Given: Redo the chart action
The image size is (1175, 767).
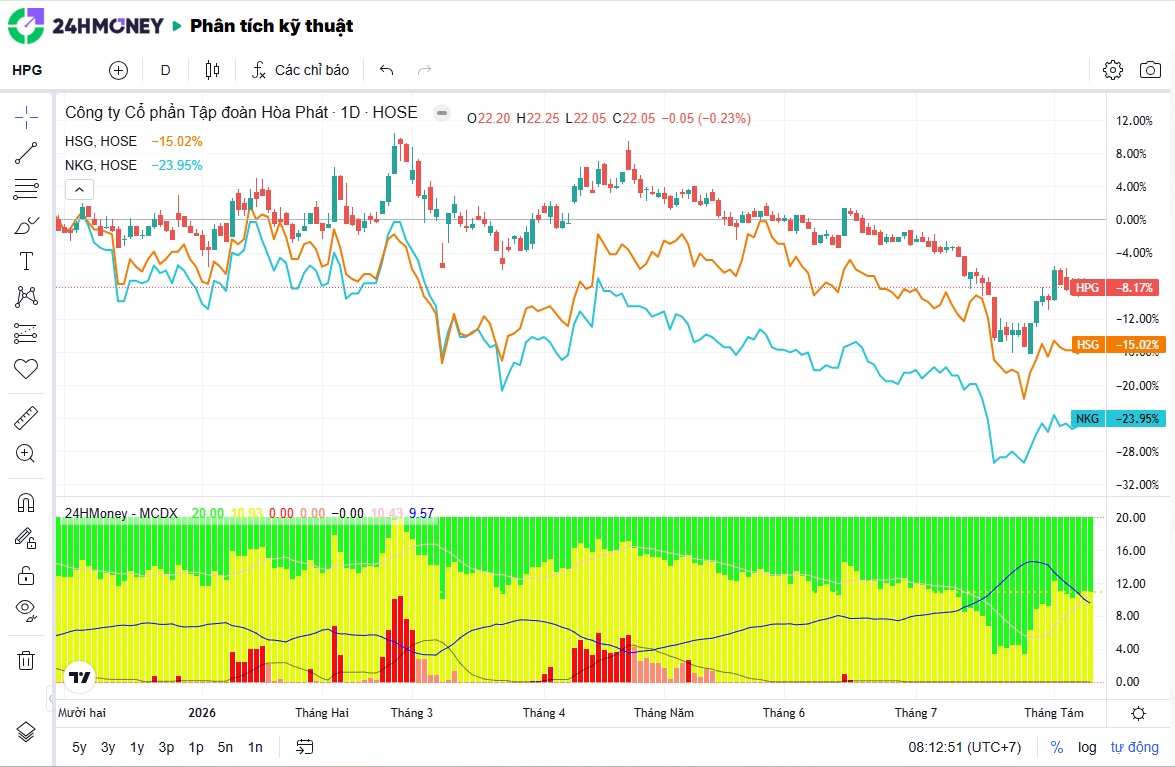Looking at the screenshot, I should tap(424, 70).
